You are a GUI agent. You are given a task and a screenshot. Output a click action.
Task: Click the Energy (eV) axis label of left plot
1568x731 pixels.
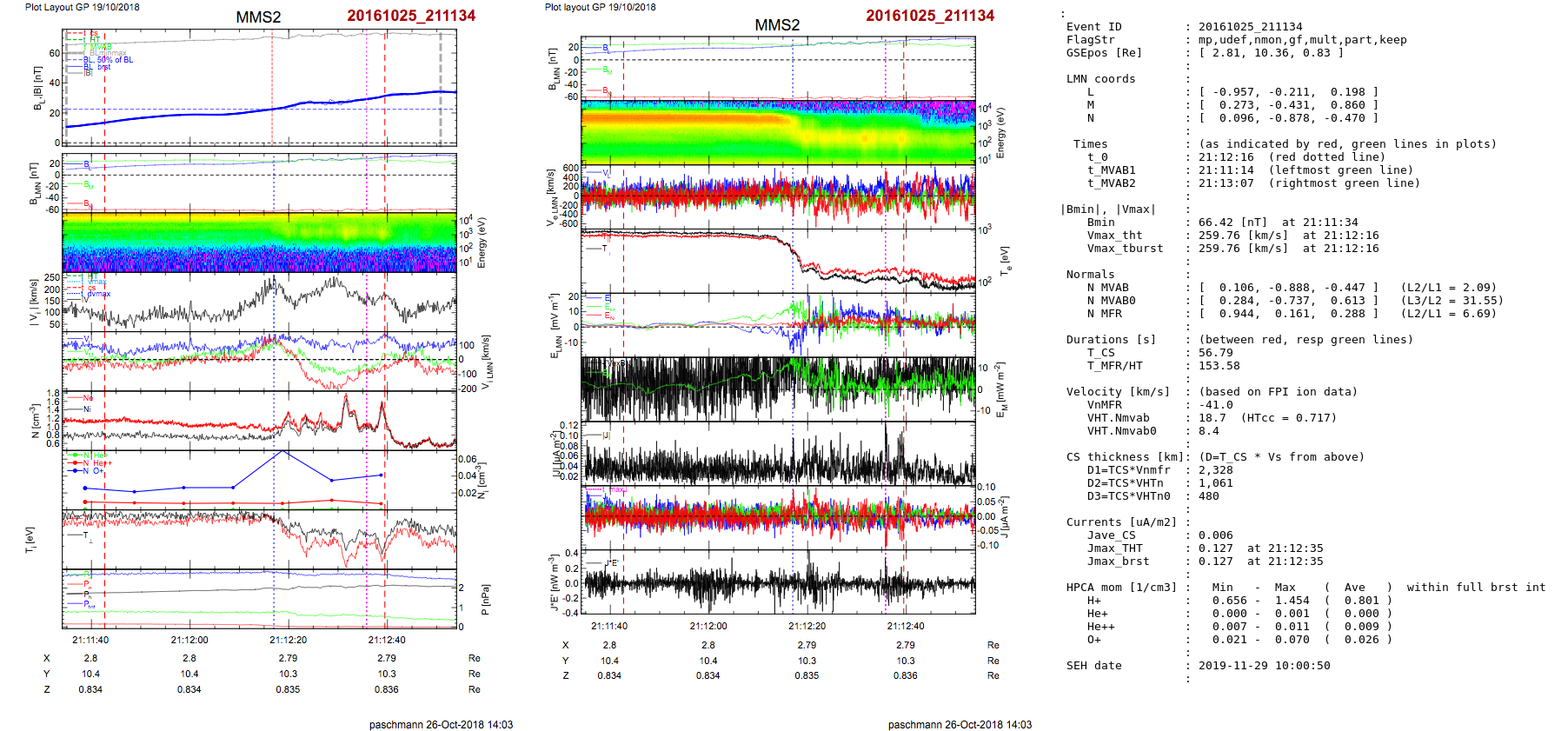click(x=482, y=243)
